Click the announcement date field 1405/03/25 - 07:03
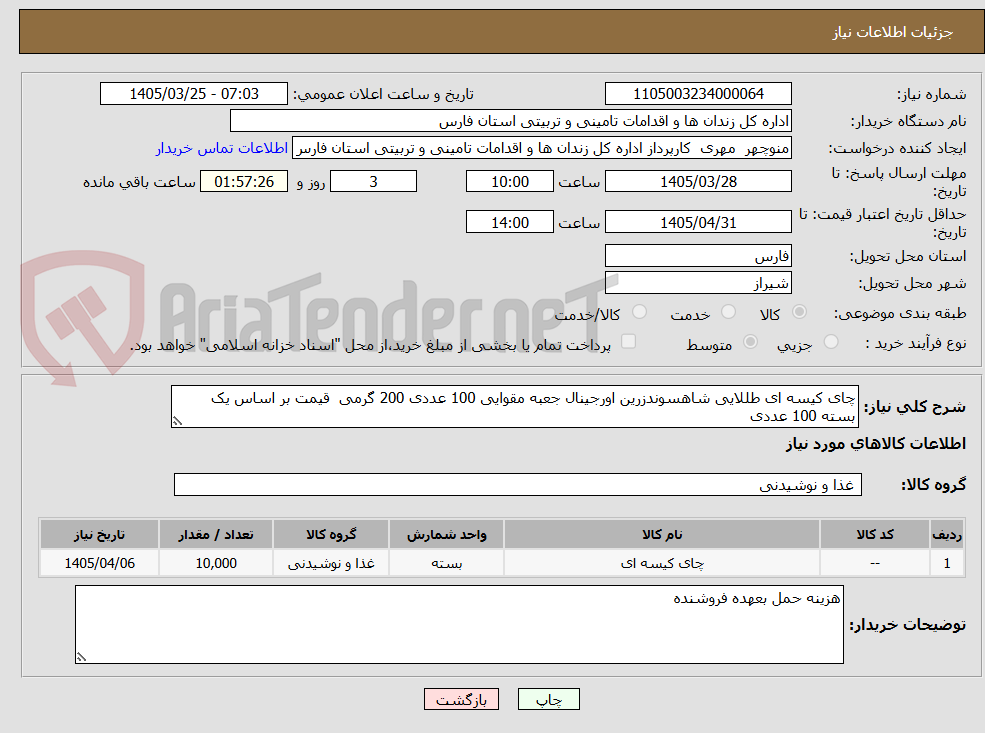 (x=193, y=94)
